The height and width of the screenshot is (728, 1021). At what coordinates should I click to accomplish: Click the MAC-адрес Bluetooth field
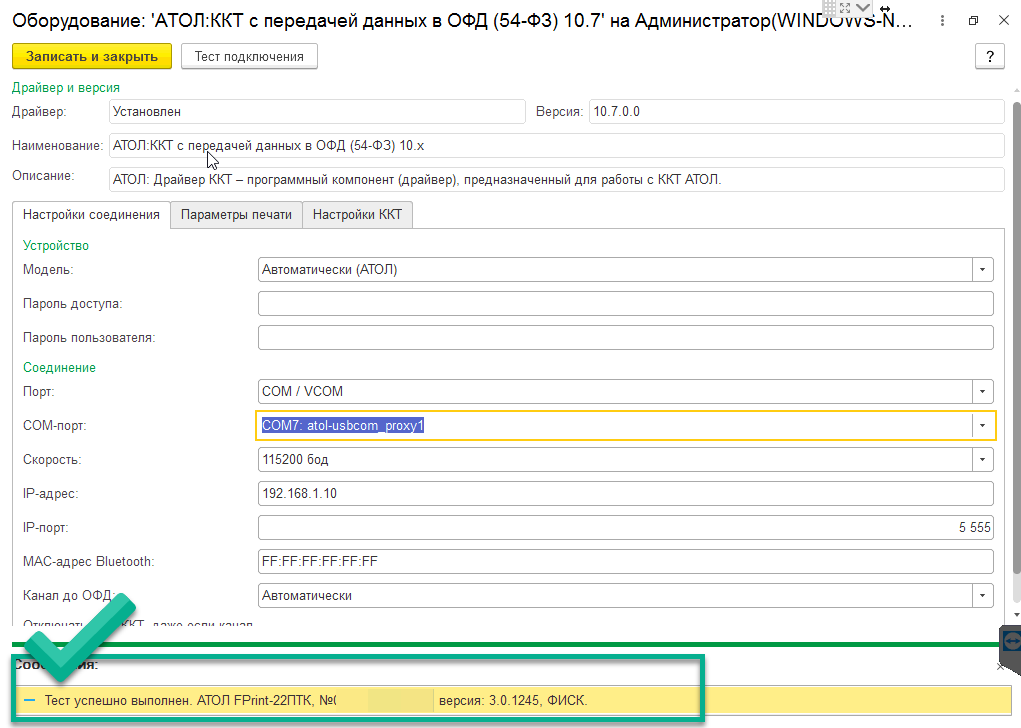click(x=626, y=561)
